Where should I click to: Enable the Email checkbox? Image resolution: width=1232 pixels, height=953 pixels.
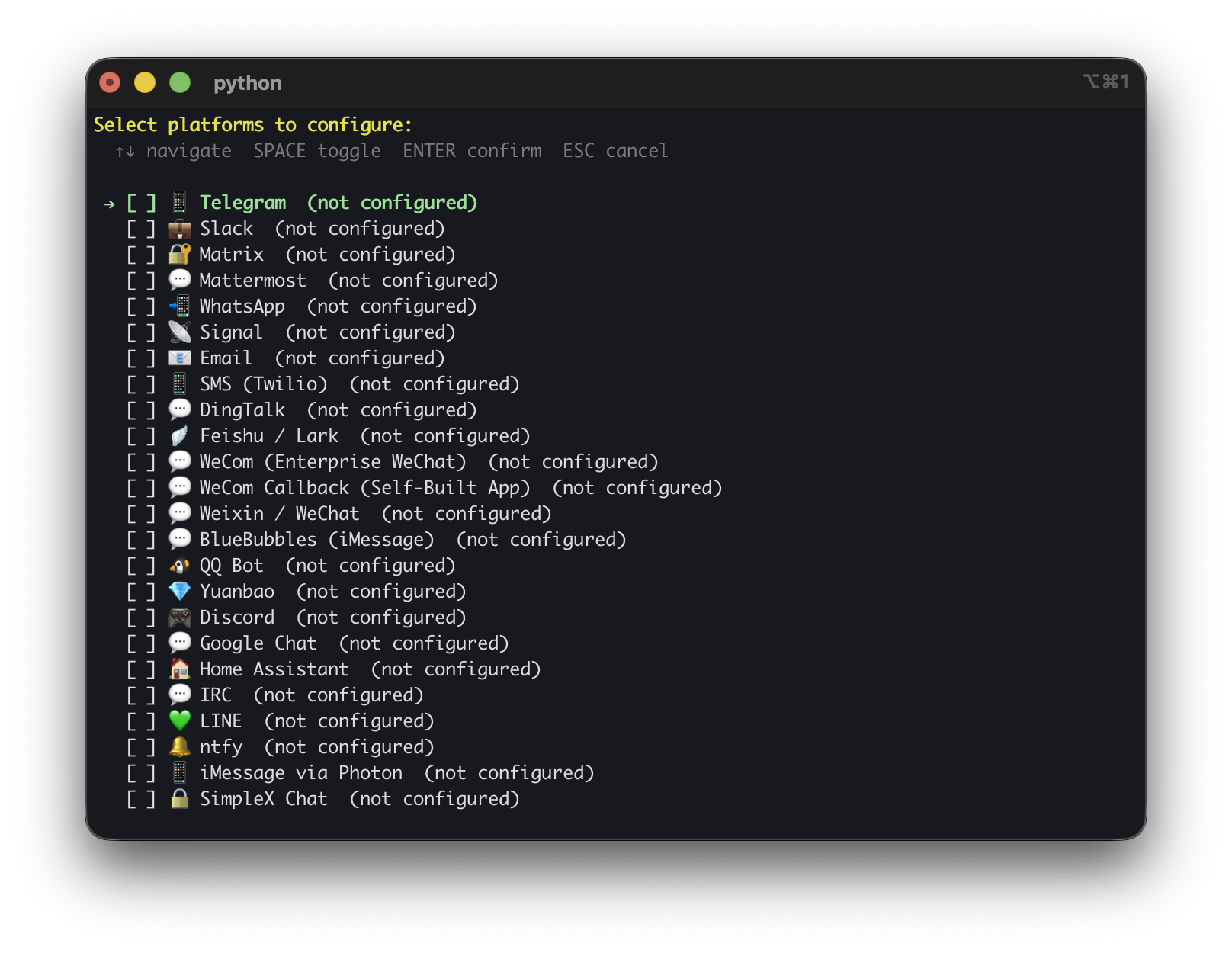pyautogui.click(x=141, y=358)
